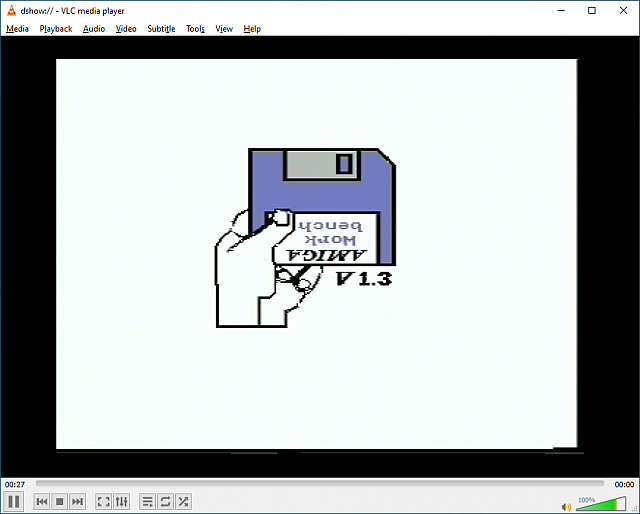Open the Media menu
Viewport: 640px width, 514px height.
pos(17,29)
